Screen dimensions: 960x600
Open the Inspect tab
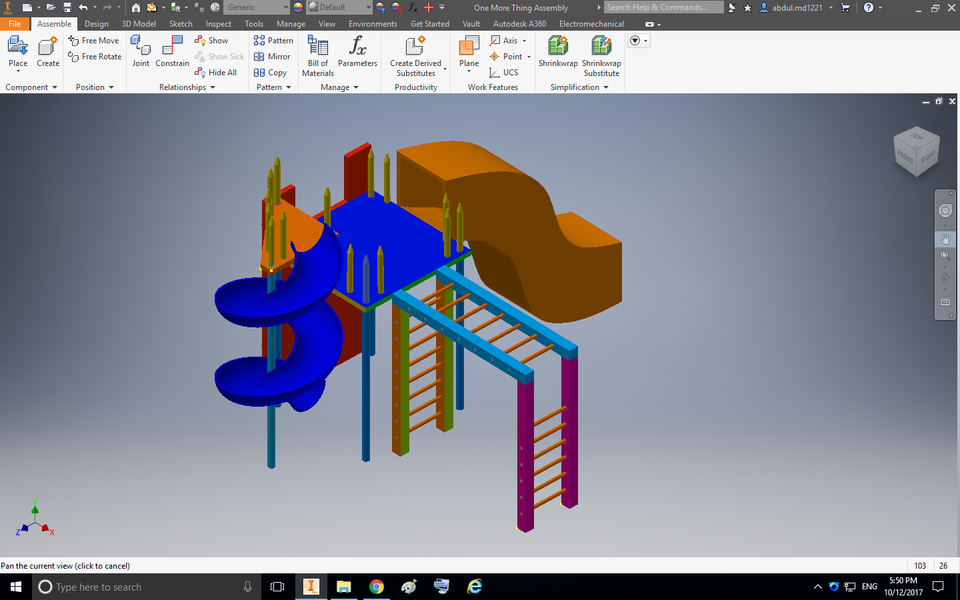[x=218, y=23]
